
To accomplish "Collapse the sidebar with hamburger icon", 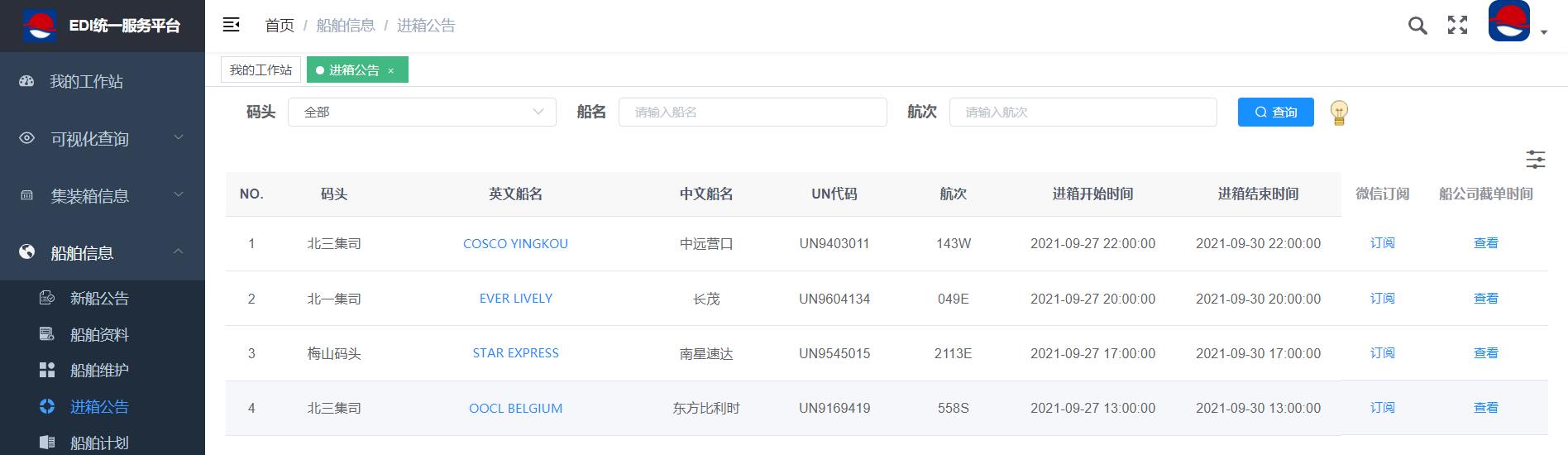I will point(232,25).
